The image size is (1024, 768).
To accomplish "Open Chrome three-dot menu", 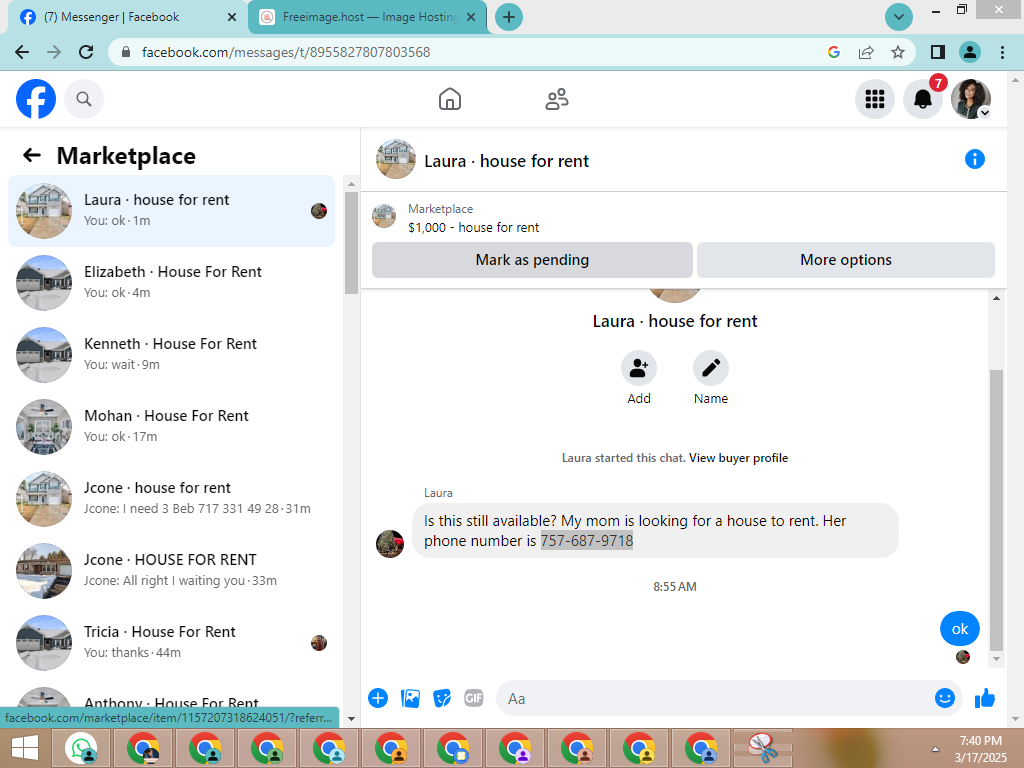I will click(1002, 52).
